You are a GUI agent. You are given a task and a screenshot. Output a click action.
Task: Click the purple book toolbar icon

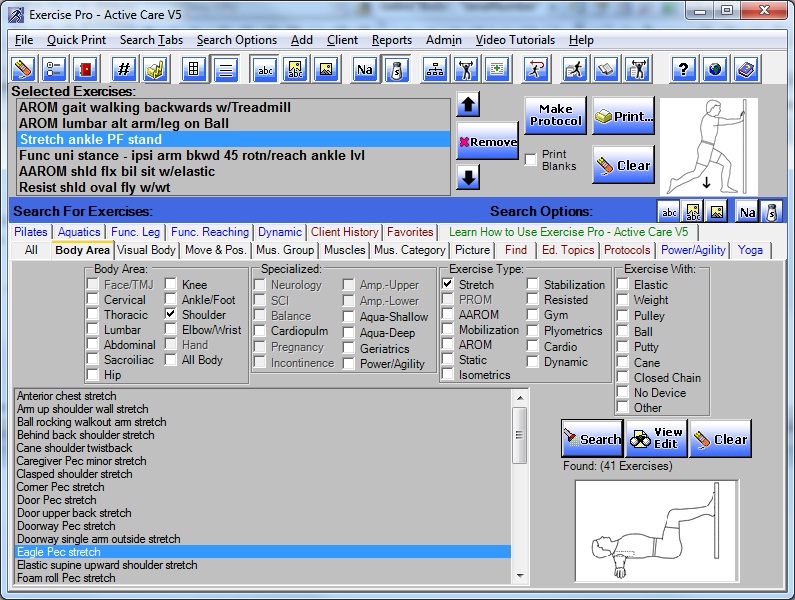pos(746,69)
